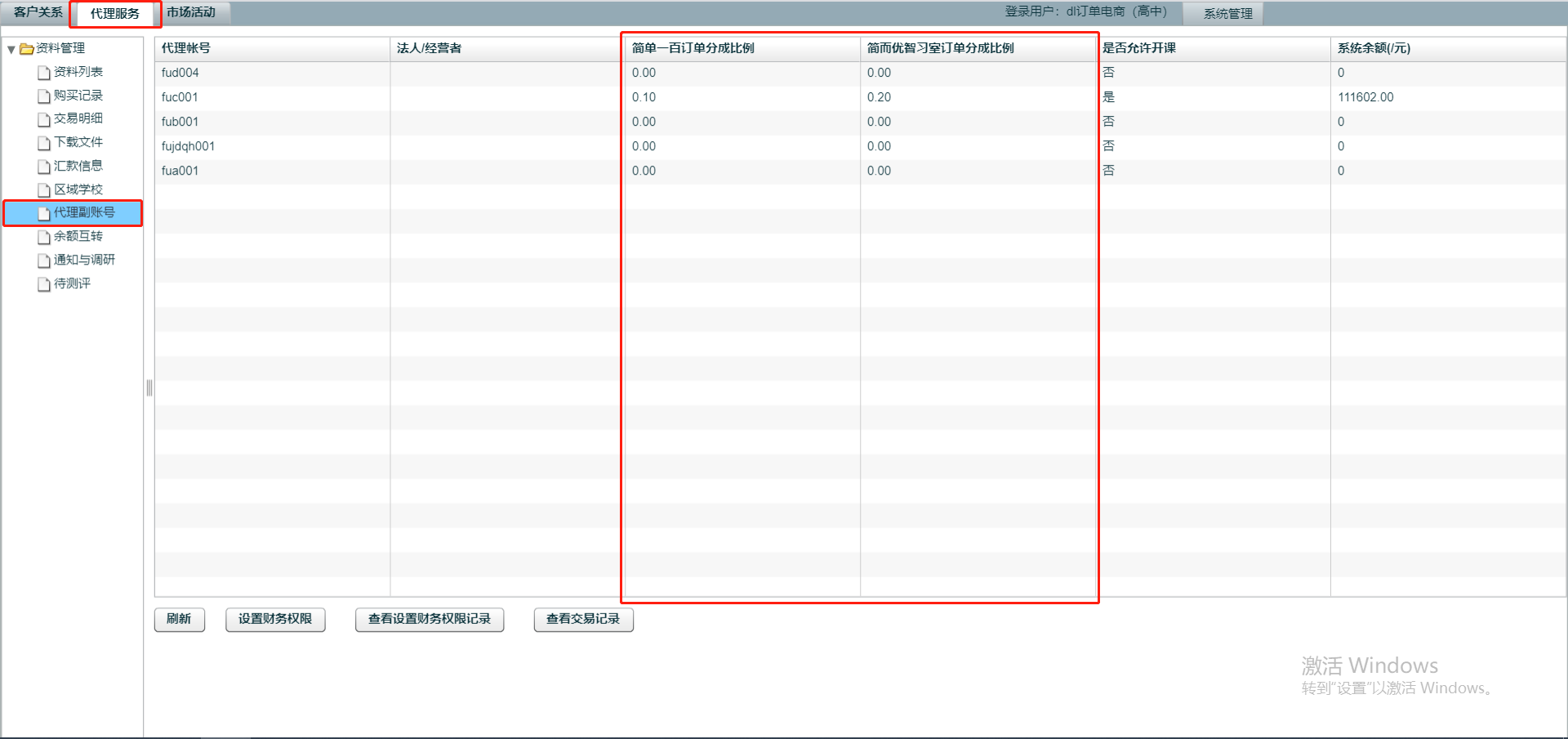The image size is (1568, 739).
Task: Click the 余额互转 page icon
Action: (x=44, y=237)
